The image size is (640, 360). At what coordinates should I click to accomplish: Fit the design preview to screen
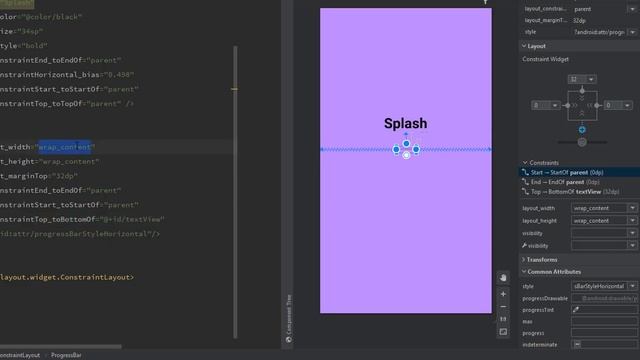[x=503, y=332]
